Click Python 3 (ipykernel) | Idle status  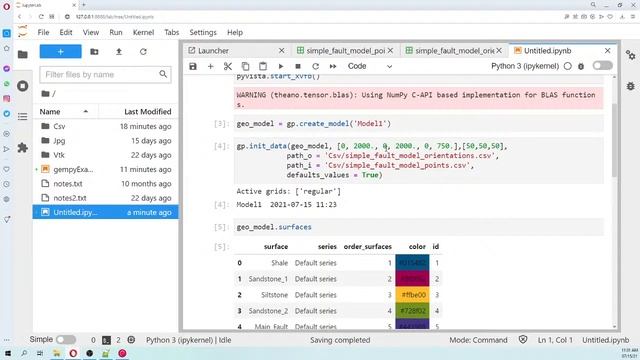(x=188, y=340)
